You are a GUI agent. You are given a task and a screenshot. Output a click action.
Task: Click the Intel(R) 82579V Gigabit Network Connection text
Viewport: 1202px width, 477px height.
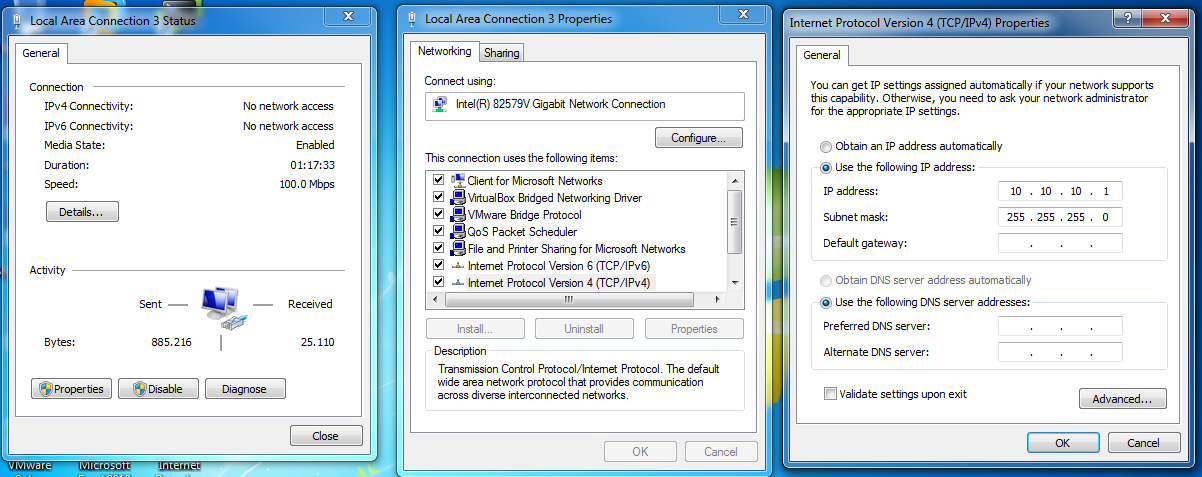tap(560, 104)
